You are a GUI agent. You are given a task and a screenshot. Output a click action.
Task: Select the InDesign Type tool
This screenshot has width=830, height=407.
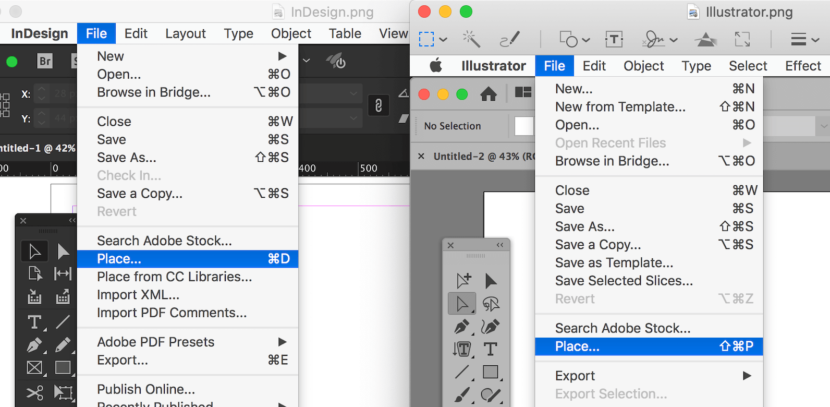click(34, 321)
